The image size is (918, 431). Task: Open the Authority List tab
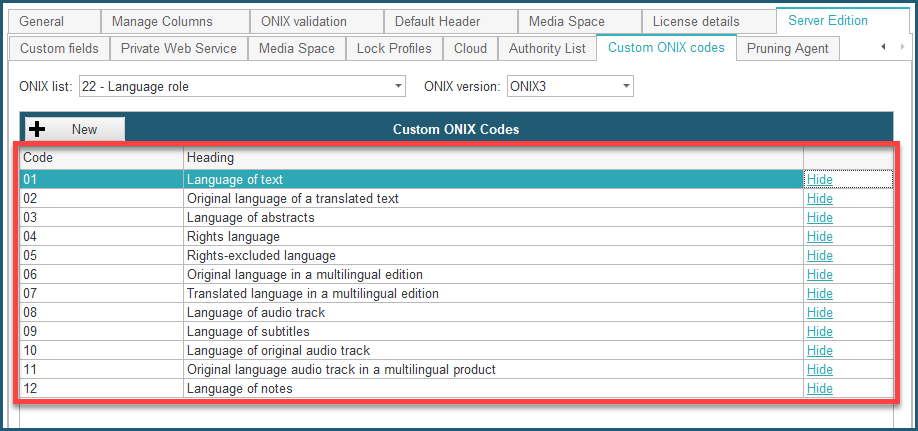click(547, 48)
